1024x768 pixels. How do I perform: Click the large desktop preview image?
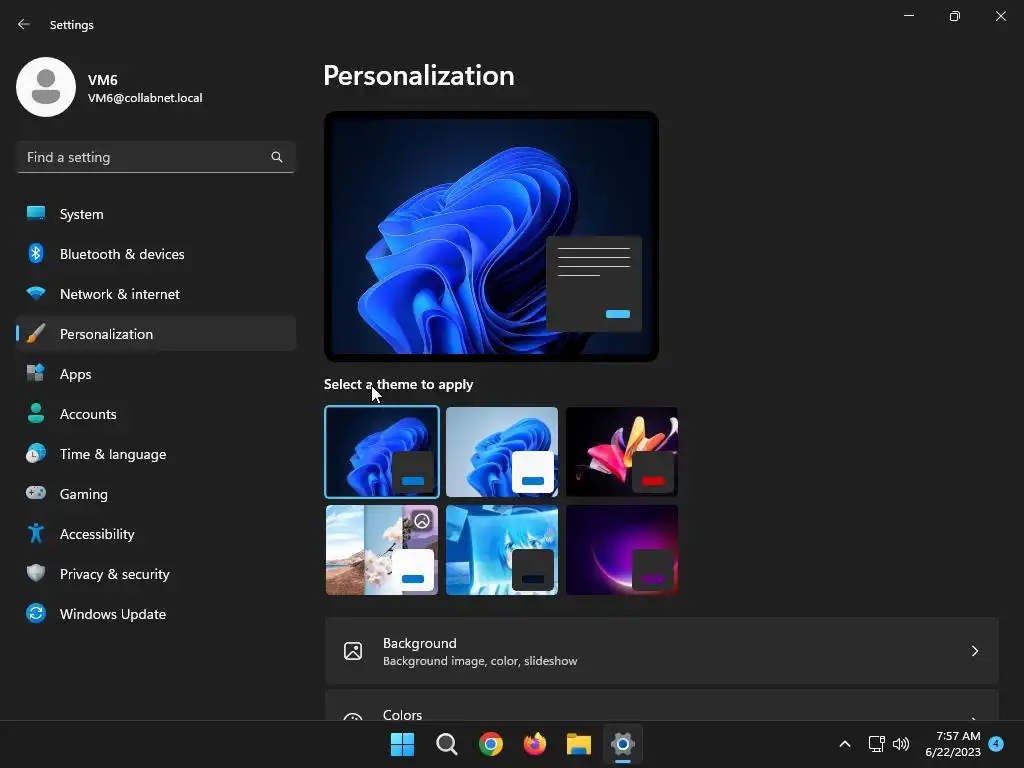491,236
